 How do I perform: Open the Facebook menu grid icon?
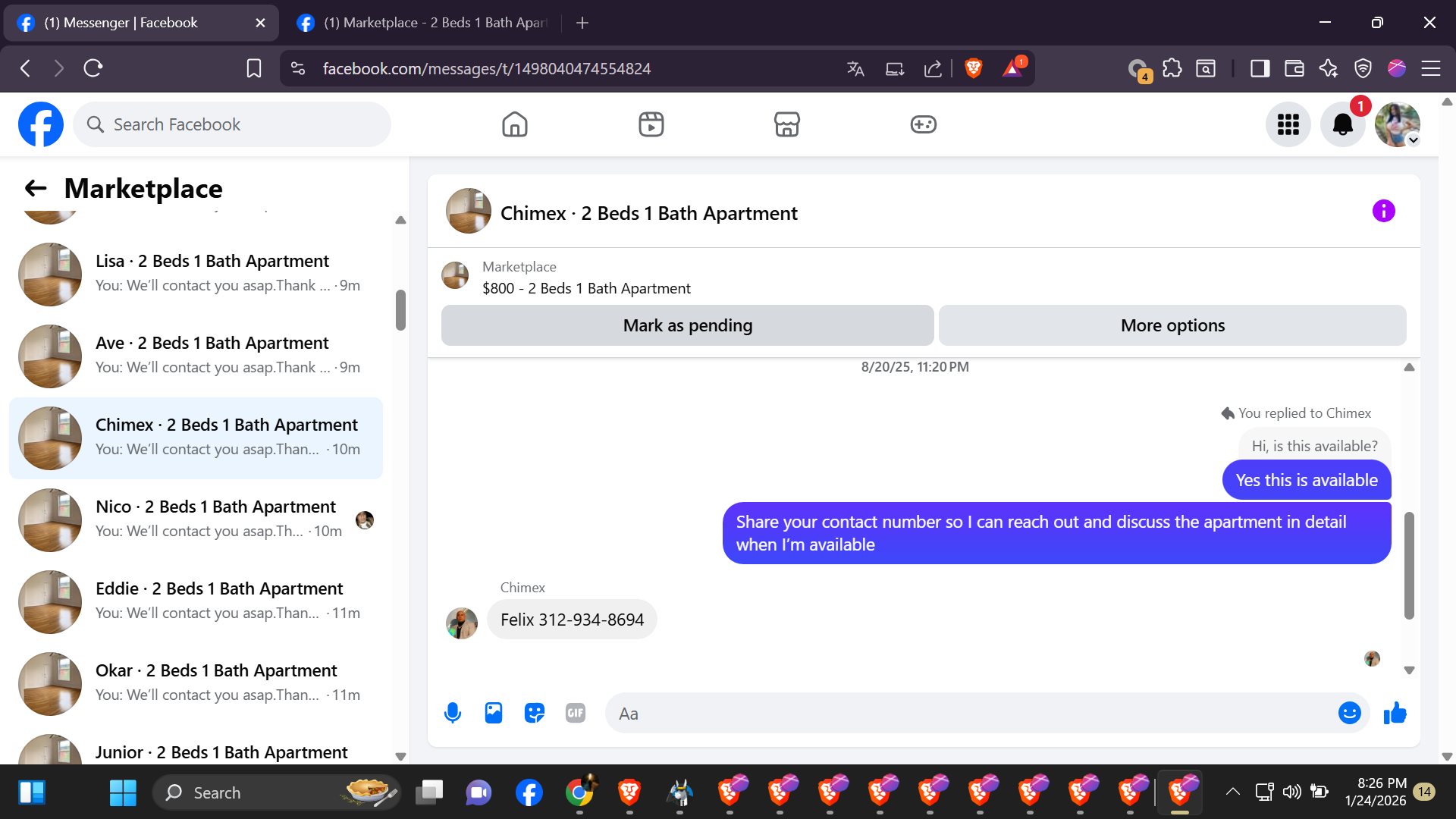pos(1288,124)
